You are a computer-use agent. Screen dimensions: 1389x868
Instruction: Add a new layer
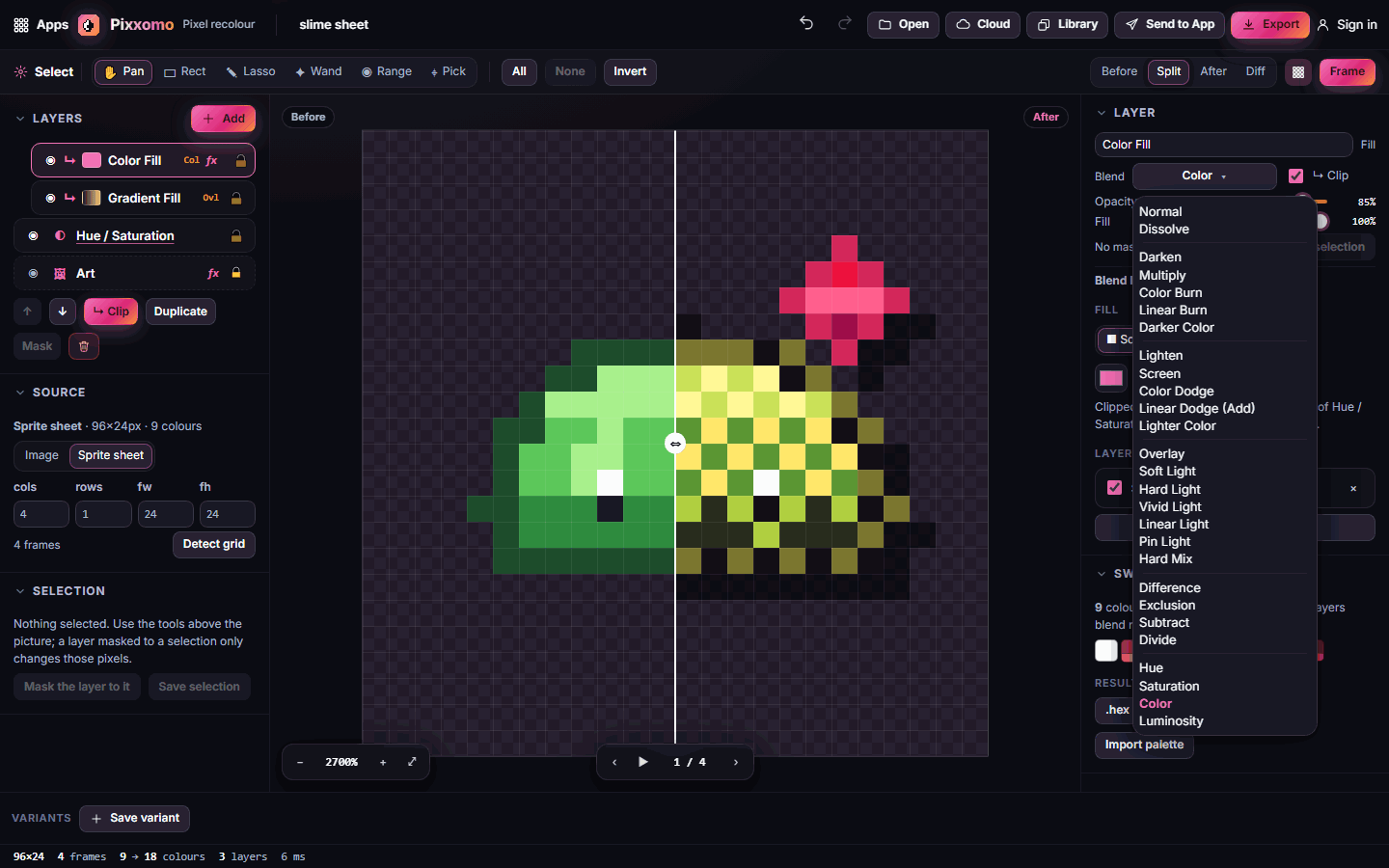(223, 119)
